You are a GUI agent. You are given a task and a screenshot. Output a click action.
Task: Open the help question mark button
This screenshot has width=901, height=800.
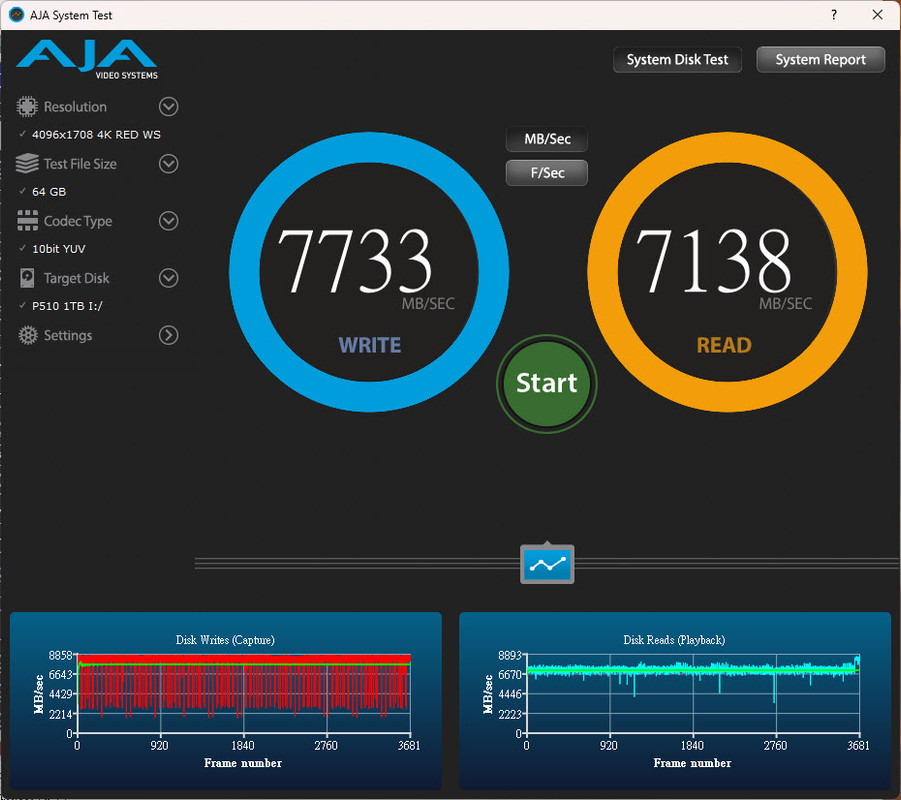tap(834, 15)
